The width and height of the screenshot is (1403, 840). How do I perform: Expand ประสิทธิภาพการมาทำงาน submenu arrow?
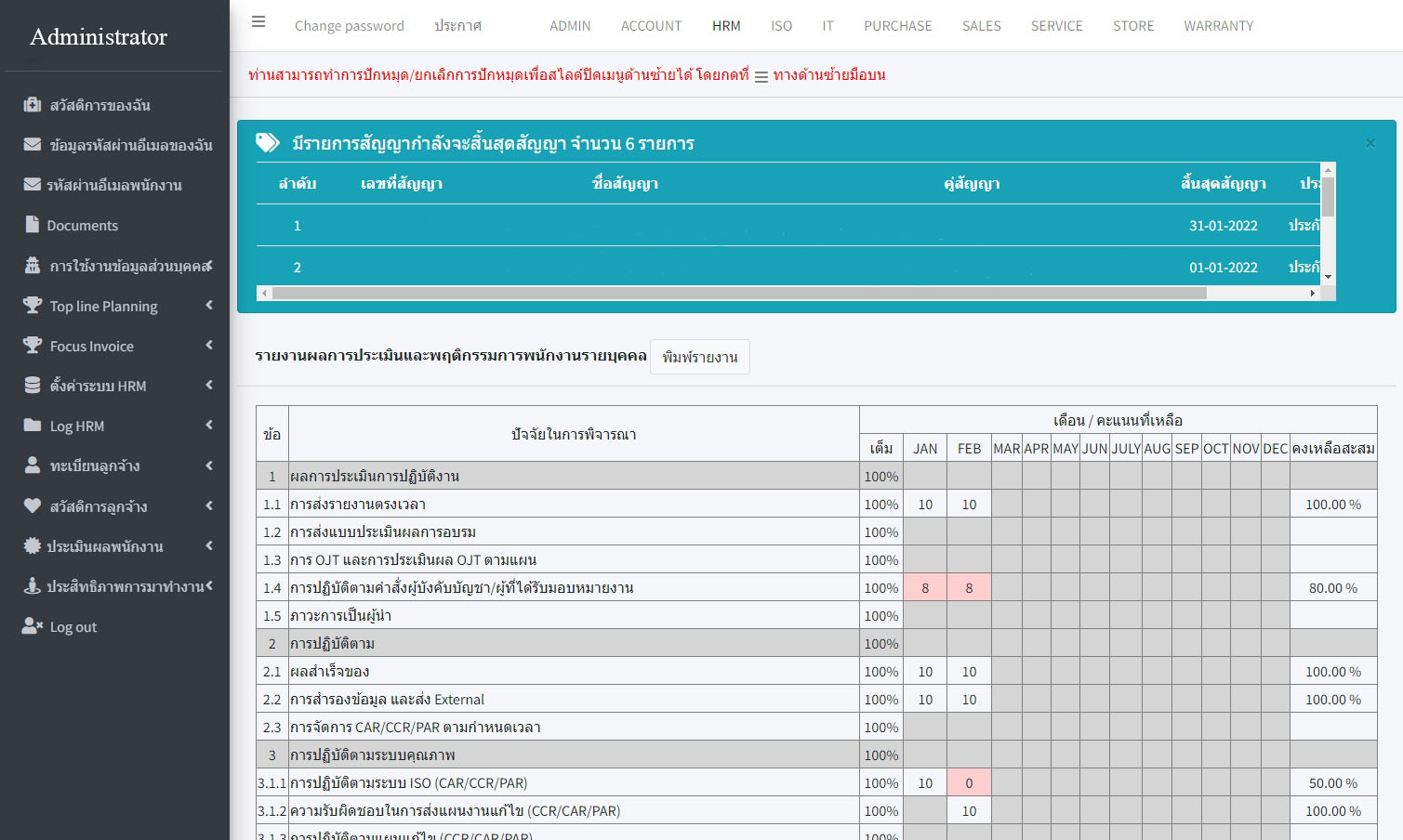pyautogui.click(x=209, y=585)
